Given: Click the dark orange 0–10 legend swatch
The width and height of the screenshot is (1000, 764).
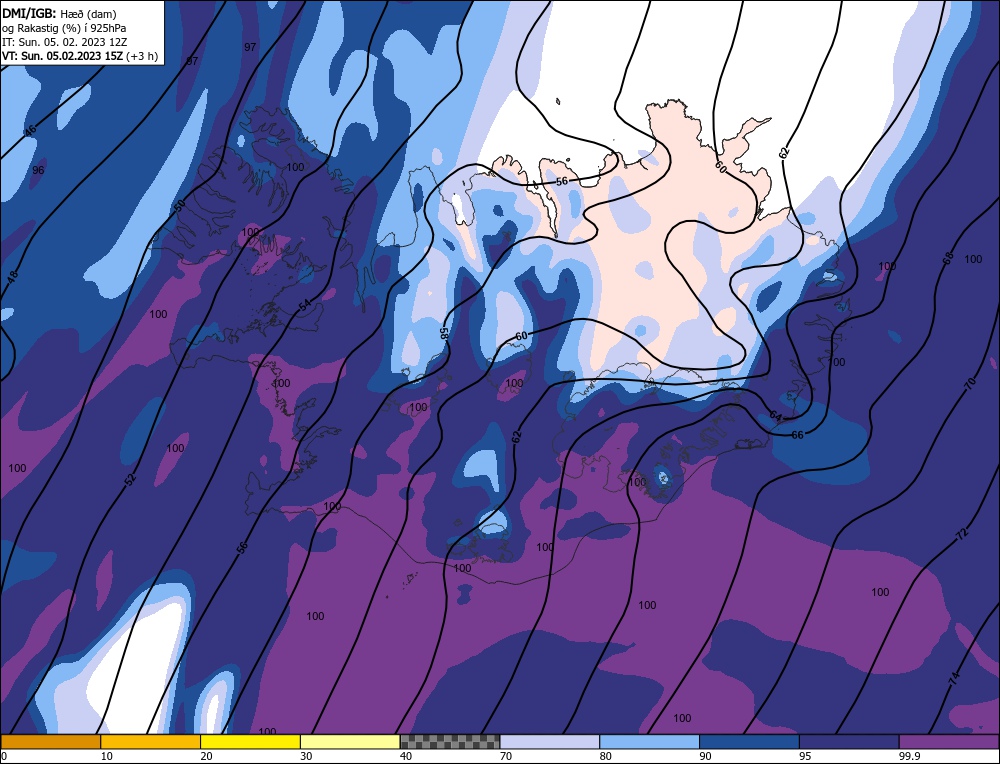Looking at the screenshot, I should (50, 742).
